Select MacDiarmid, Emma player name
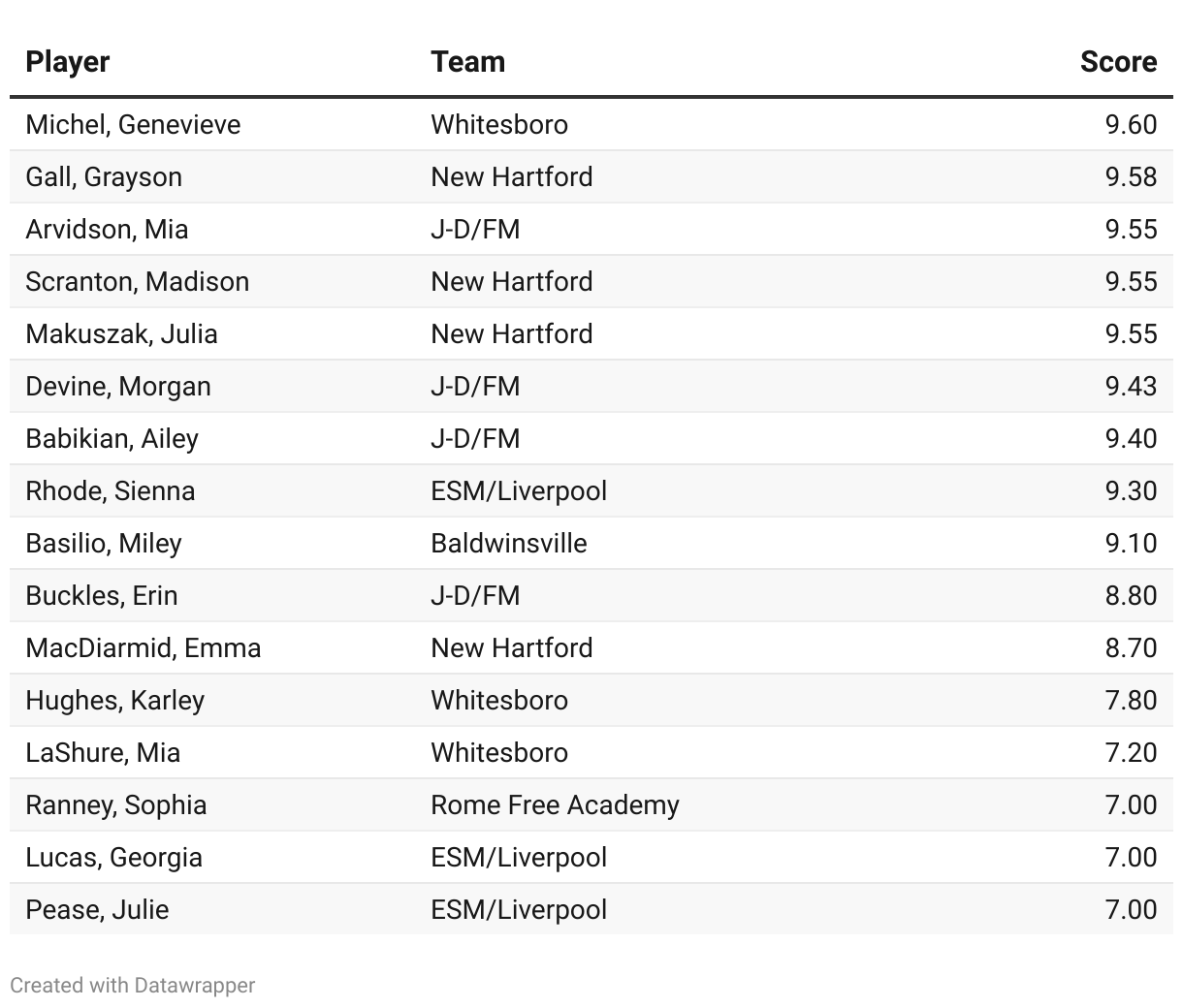The width and height of the screenshot is (1183, 1008). tap(143, 648)
